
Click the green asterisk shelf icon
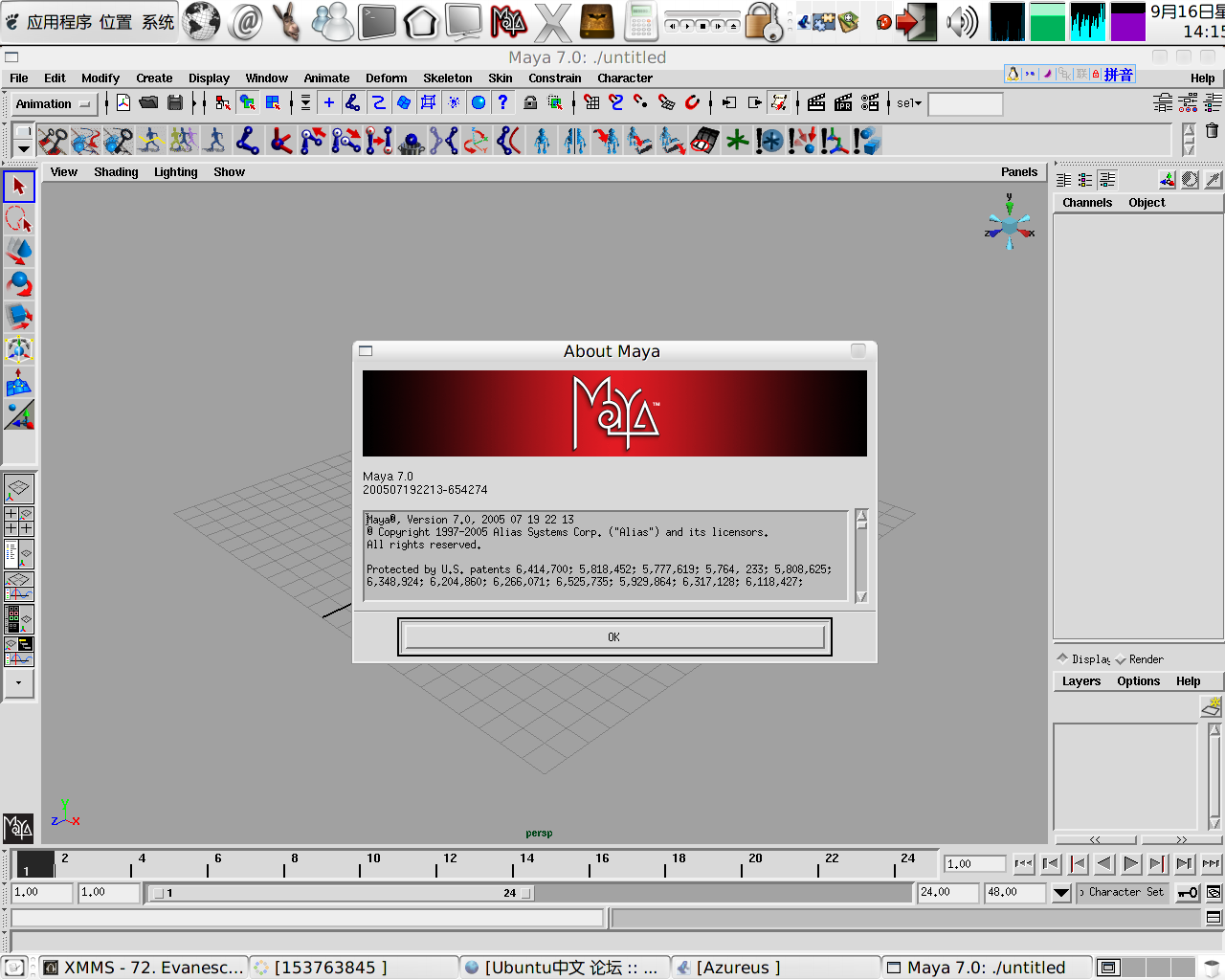(x=736, y=141)
